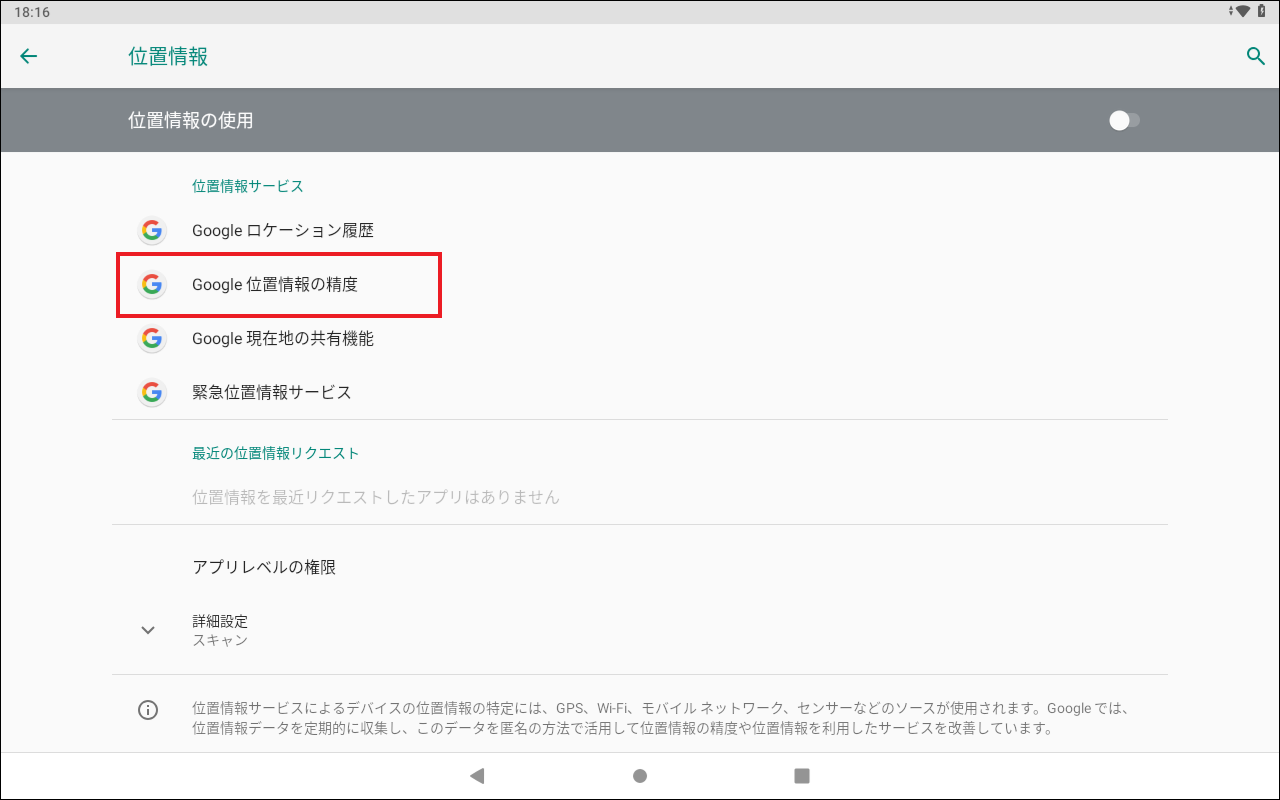Tap the 位置情報 page title
This screenshot has width=1280, height=800.
(168, 56)
